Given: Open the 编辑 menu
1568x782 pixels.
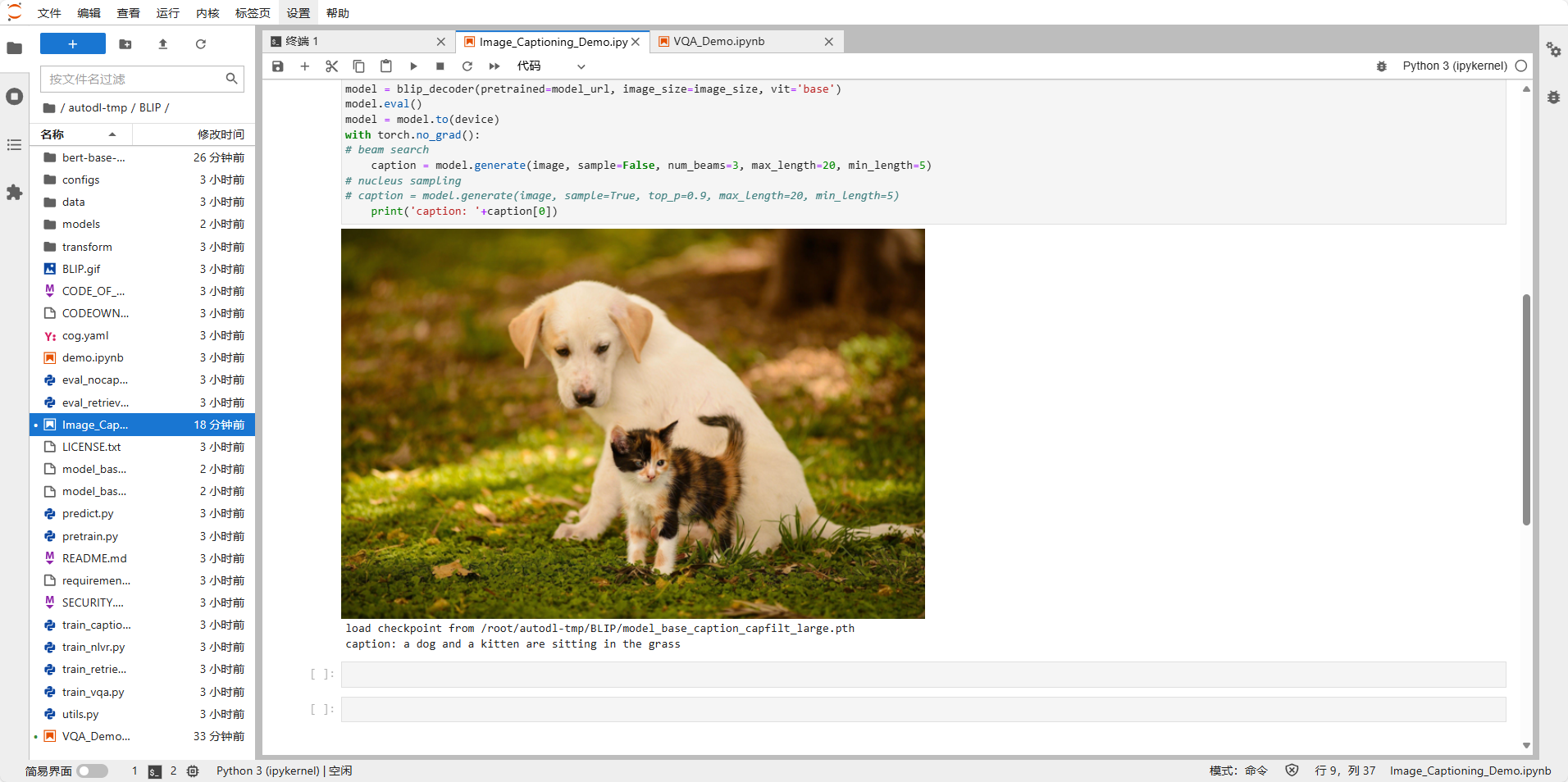Looking at the screenshot, I should coord(89,13).
